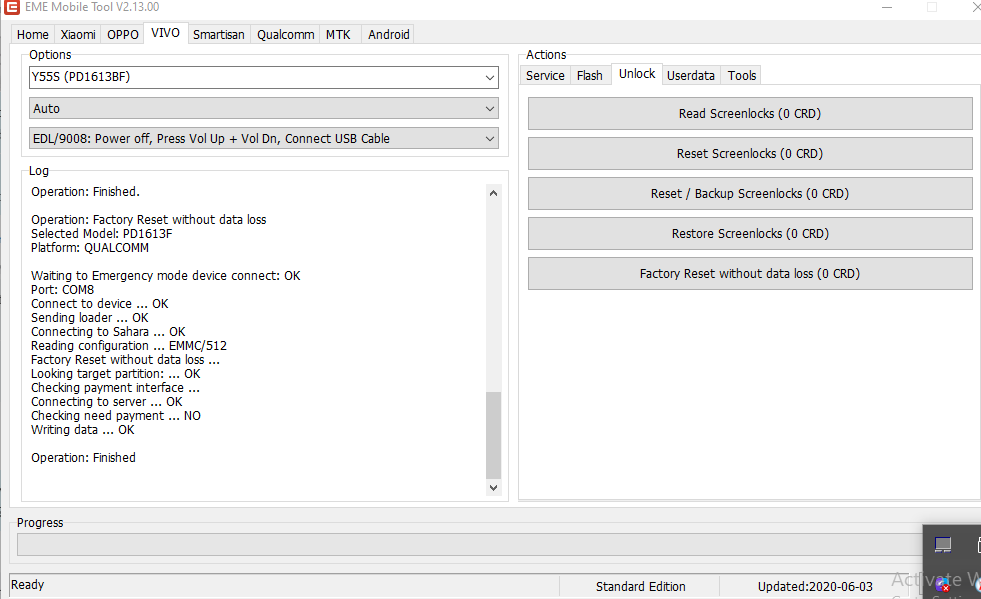Click log line 'Checking need payment ... NO'
Screen dimensions: 981x599
point(116,416)
